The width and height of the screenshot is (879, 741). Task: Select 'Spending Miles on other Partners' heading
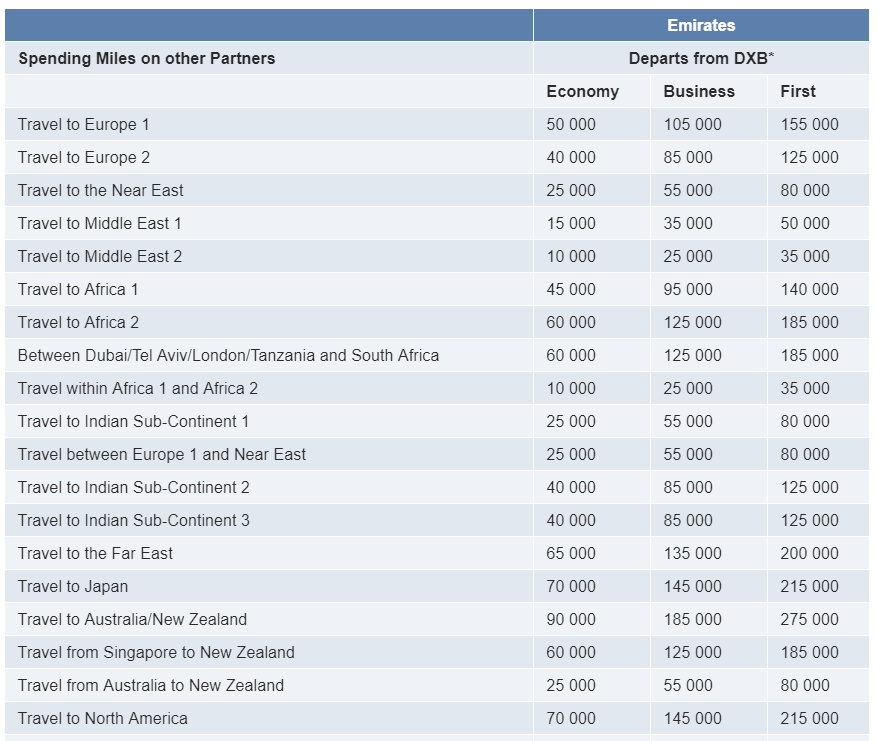(147, 58)
